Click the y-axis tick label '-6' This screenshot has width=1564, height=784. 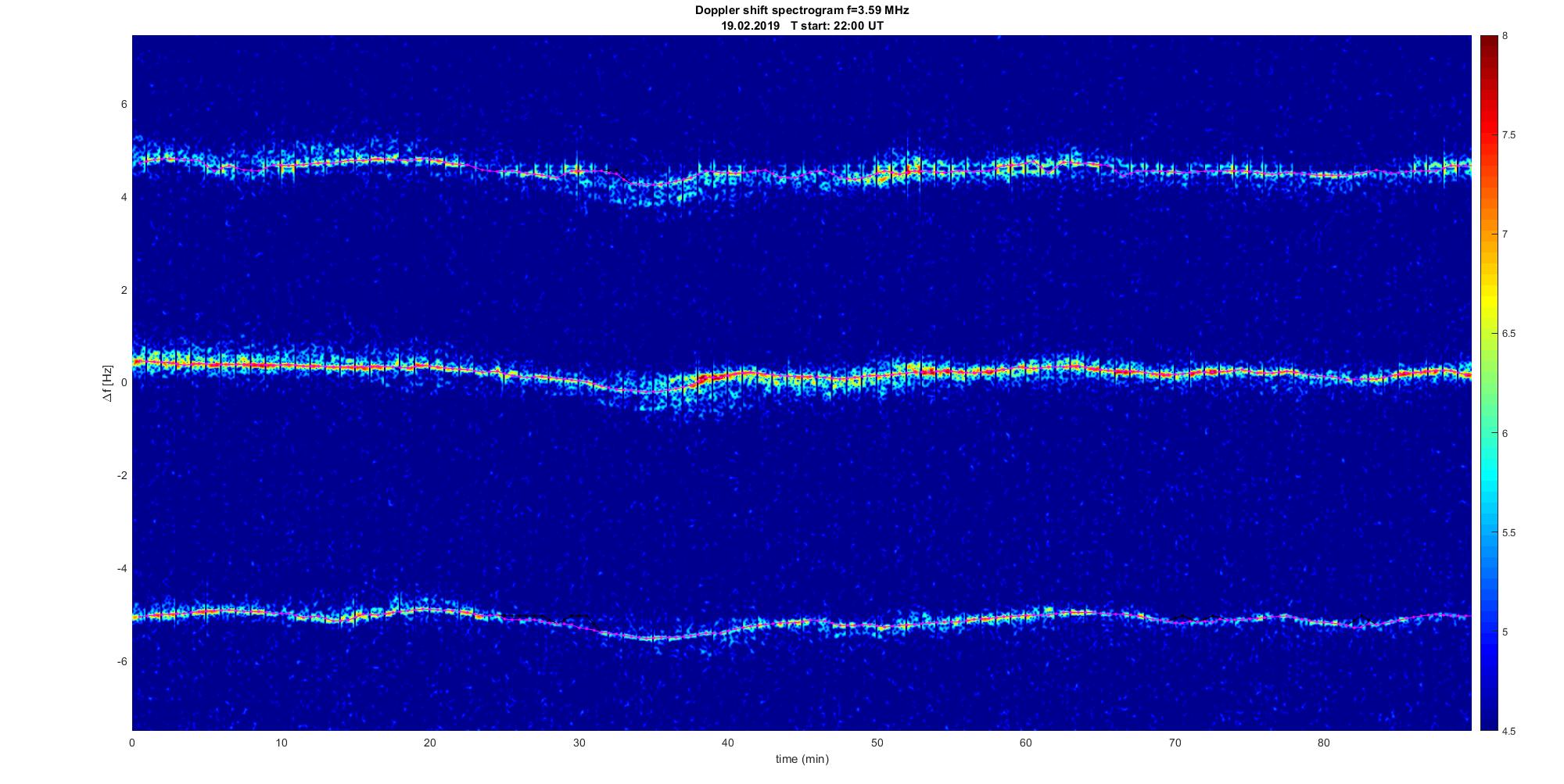coord(122,661)
